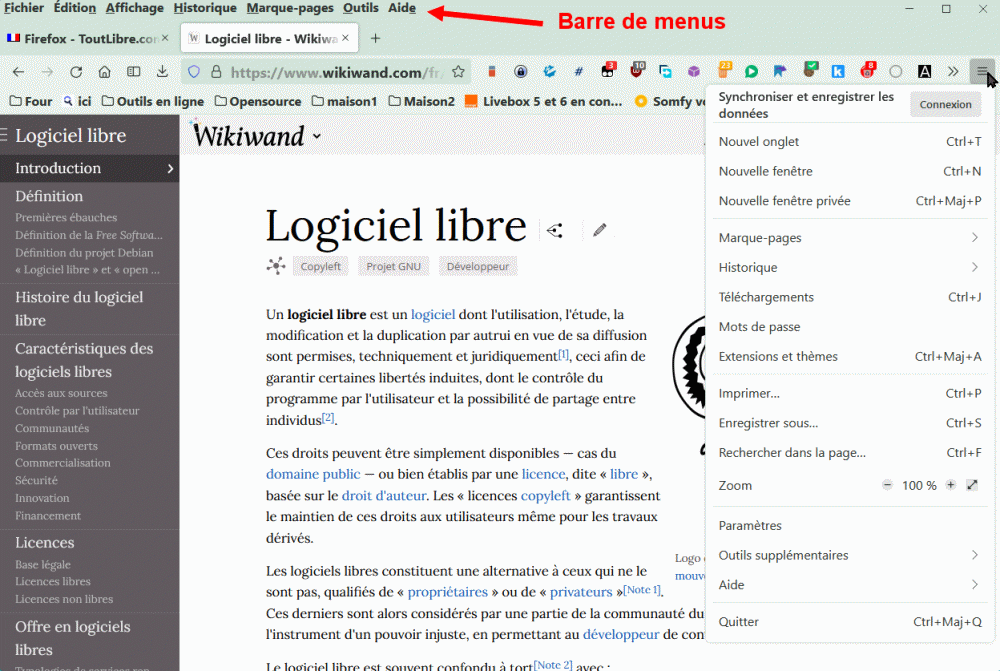Viewport: 1000px width, 671px height.
Task: Close the Logiciel libre tab
Action: coord(345,38)
